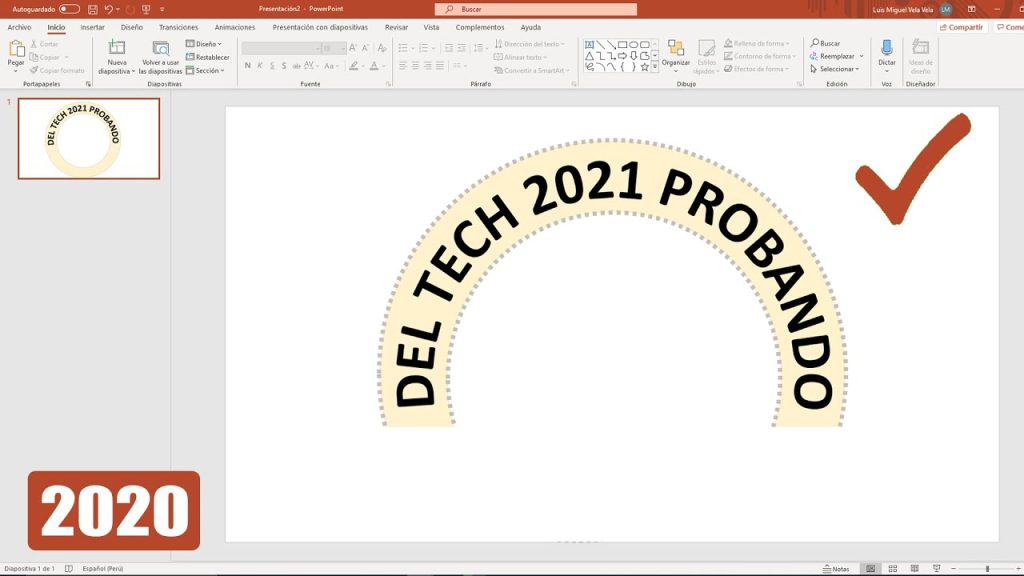Click the Nueva diapositiva icon
The height and width of the screenshot is (576, 1024).
coord(117,48)
